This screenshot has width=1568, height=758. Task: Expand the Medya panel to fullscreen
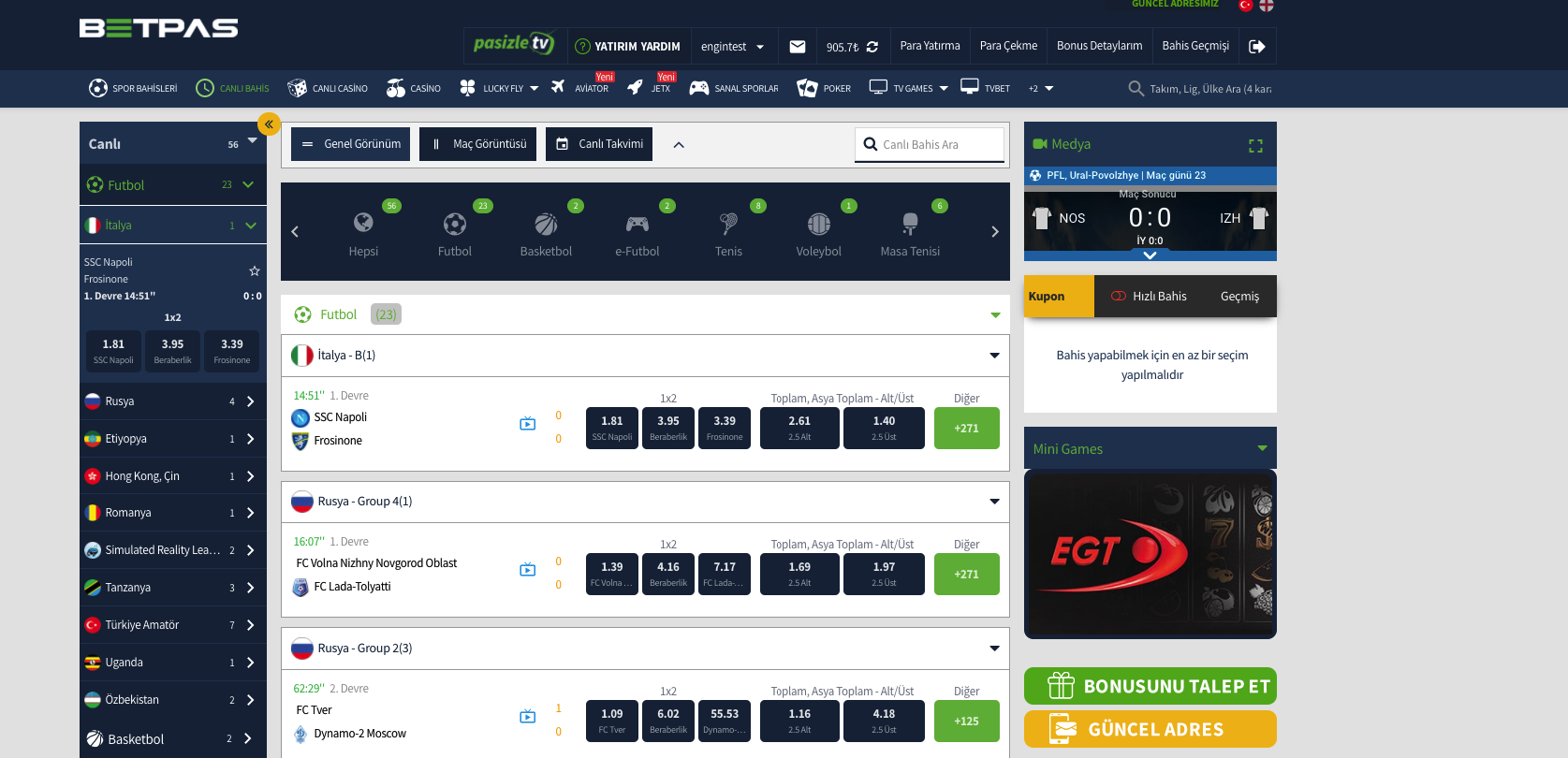click(1255, 145)
